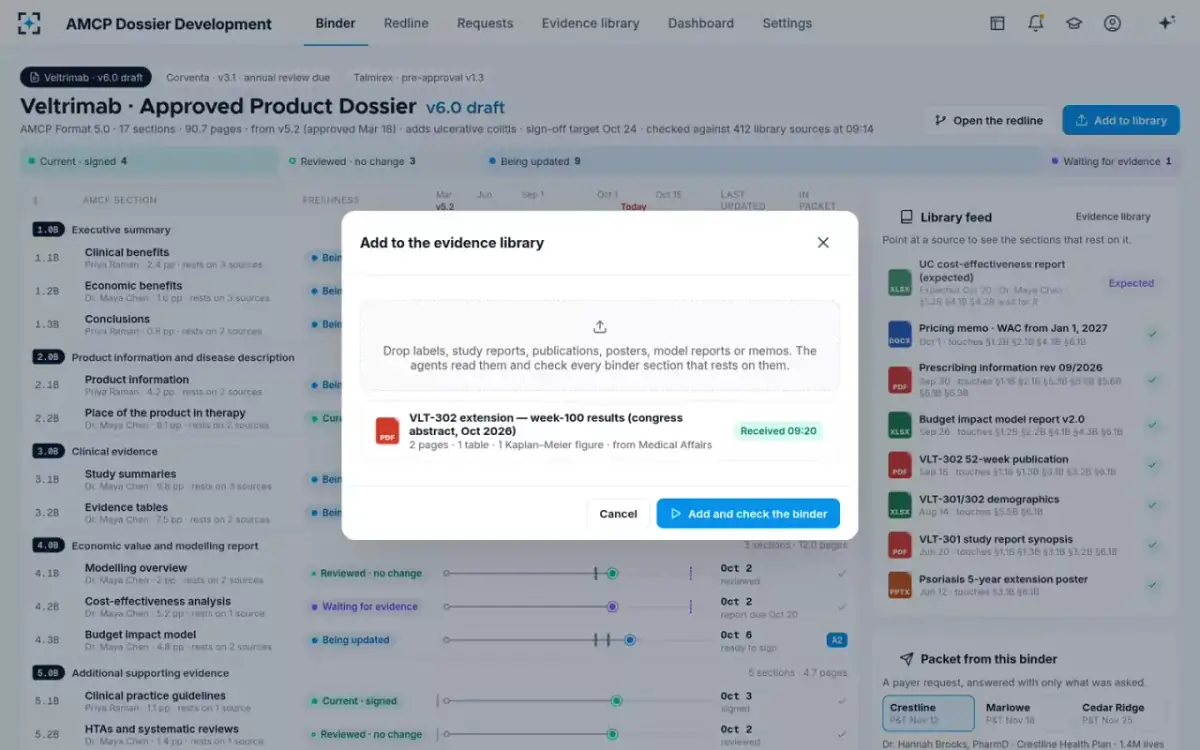Screen dimensions: 1200x750
Task: Click the PPTX icon beside Psoriasis 5-year extension poster
Action: (900, 585)
